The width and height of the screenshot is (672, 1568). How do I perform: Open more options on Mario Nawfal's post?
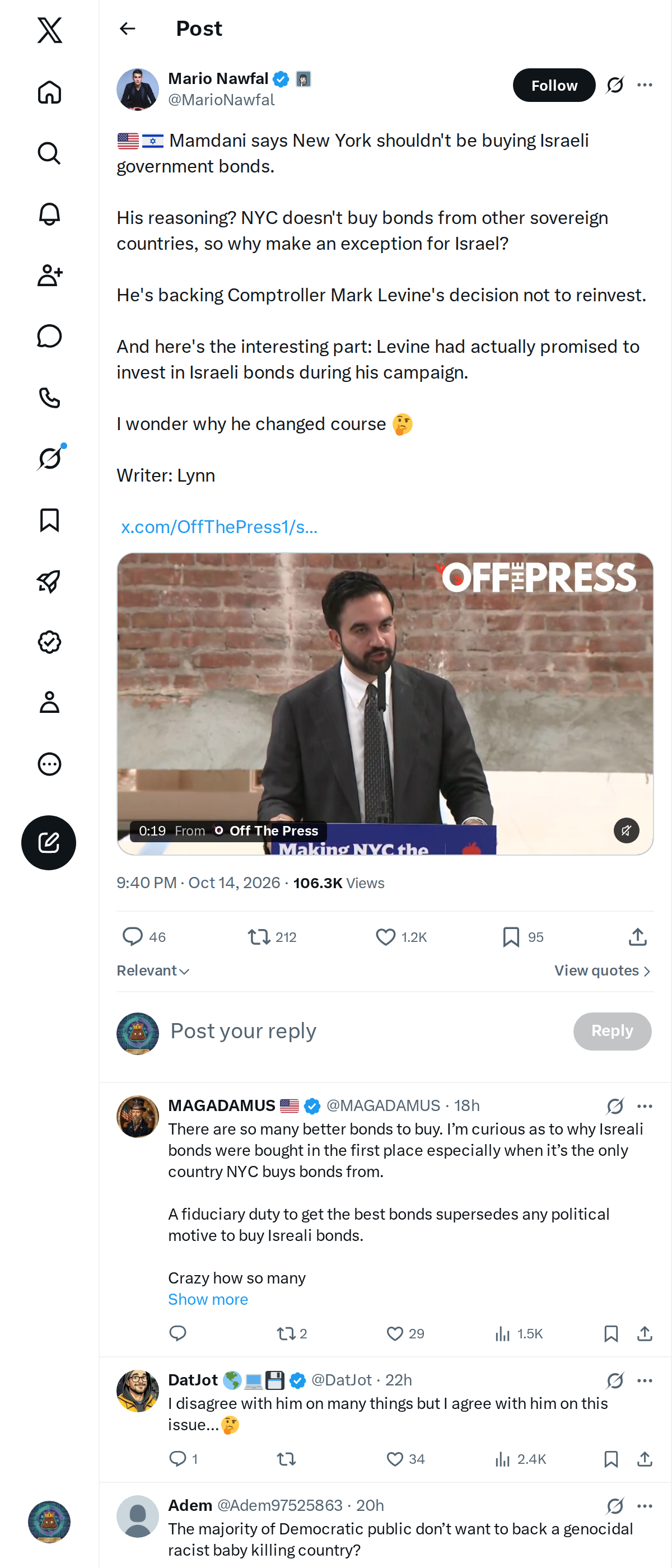point(645,85)
